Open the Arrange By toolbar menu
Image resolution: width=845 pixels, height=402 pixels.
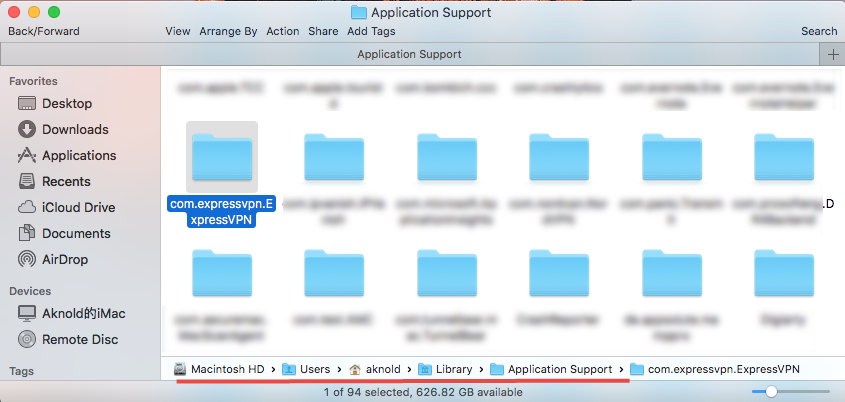click(x=228, y=31)
